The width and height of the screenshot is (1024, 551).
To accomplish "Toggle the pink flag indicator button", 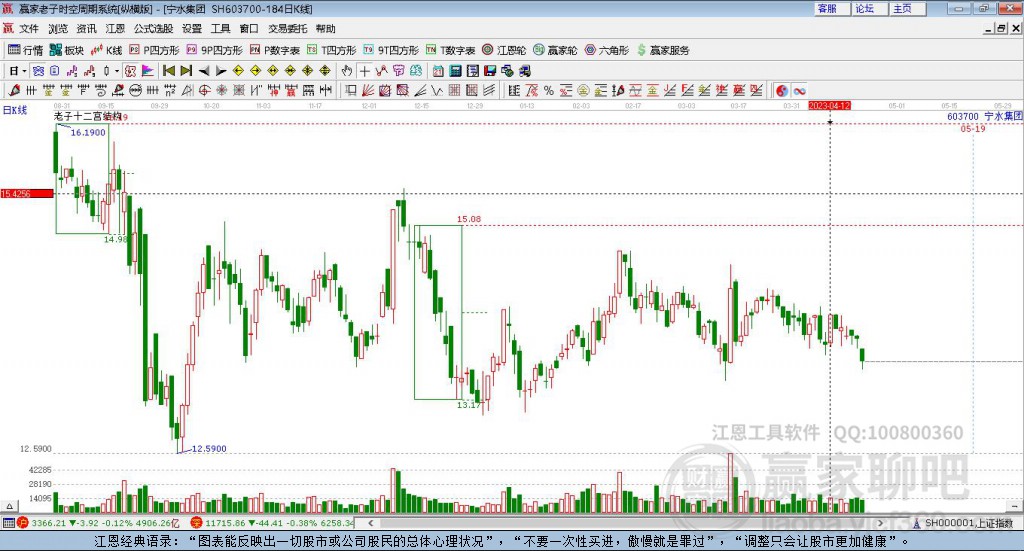I will [x=148, y=71].
